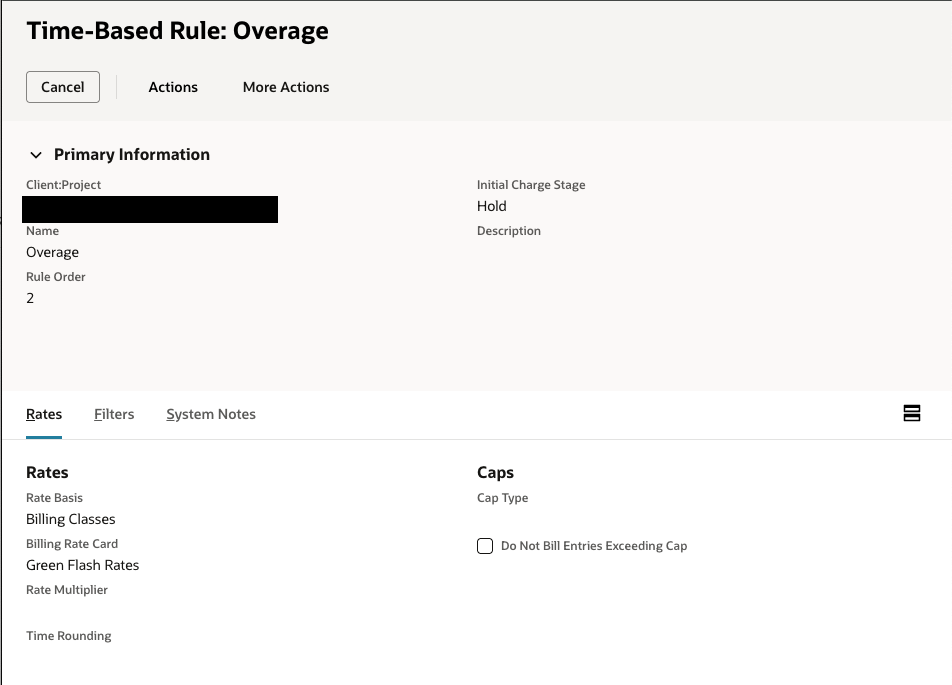Screen dimensions: 952x685
Task: Click the Billing Classes value
Action: [70, 519]
